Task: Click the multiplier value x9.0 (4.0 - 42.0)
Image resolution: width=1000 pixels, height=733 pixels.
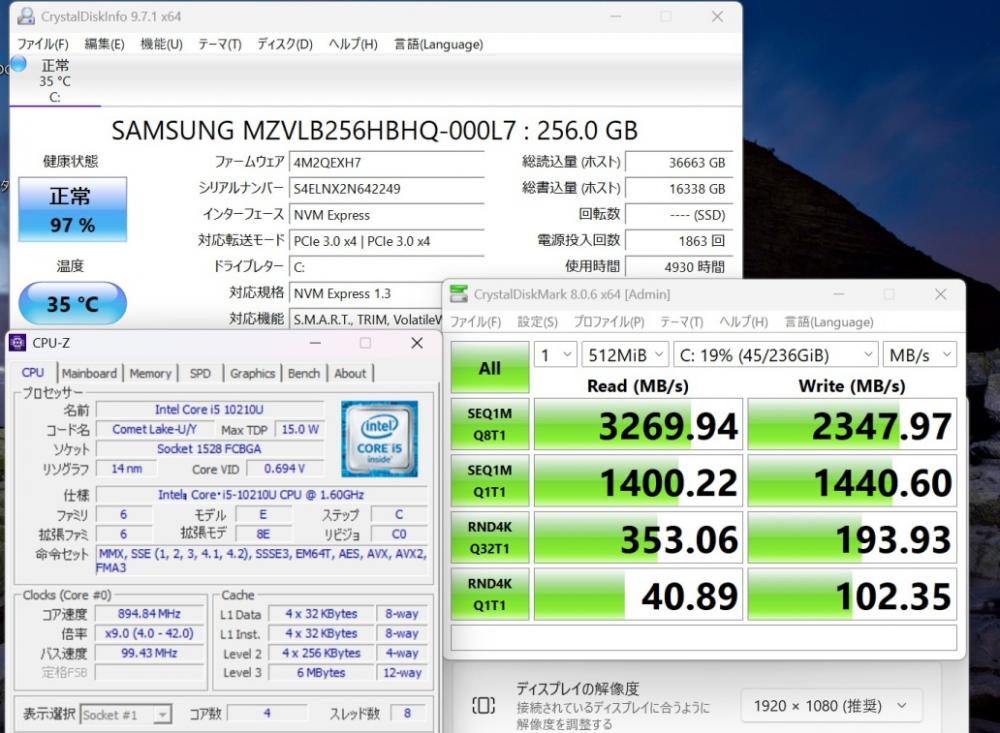Action: (x=149, y=633)
